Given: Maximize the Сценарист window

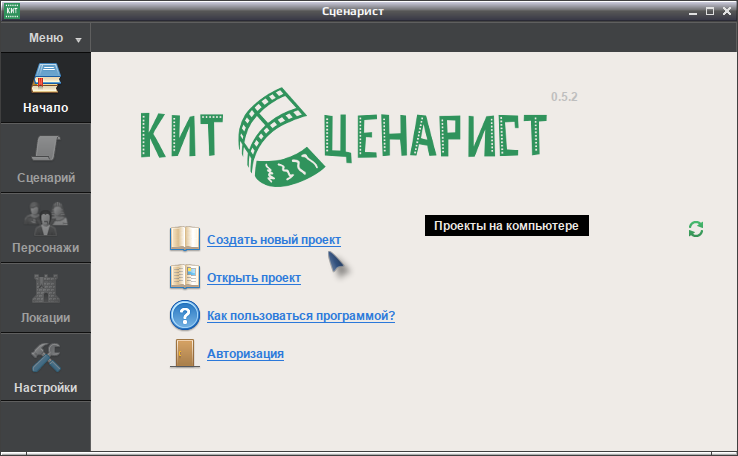Looking at the screenshot, I should click(x=710, y=11).
